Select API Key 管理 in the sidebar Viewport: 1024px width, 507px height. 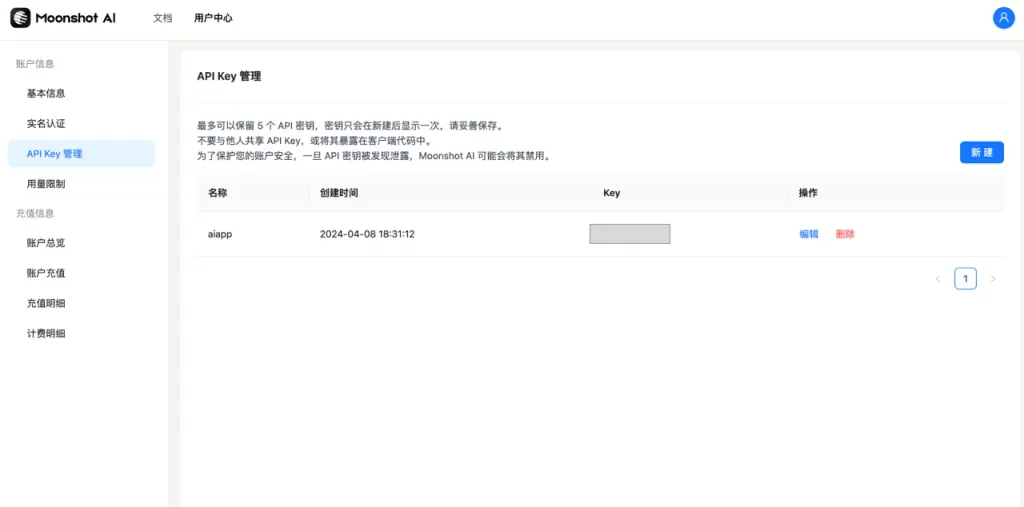click(x=55, y=154)
